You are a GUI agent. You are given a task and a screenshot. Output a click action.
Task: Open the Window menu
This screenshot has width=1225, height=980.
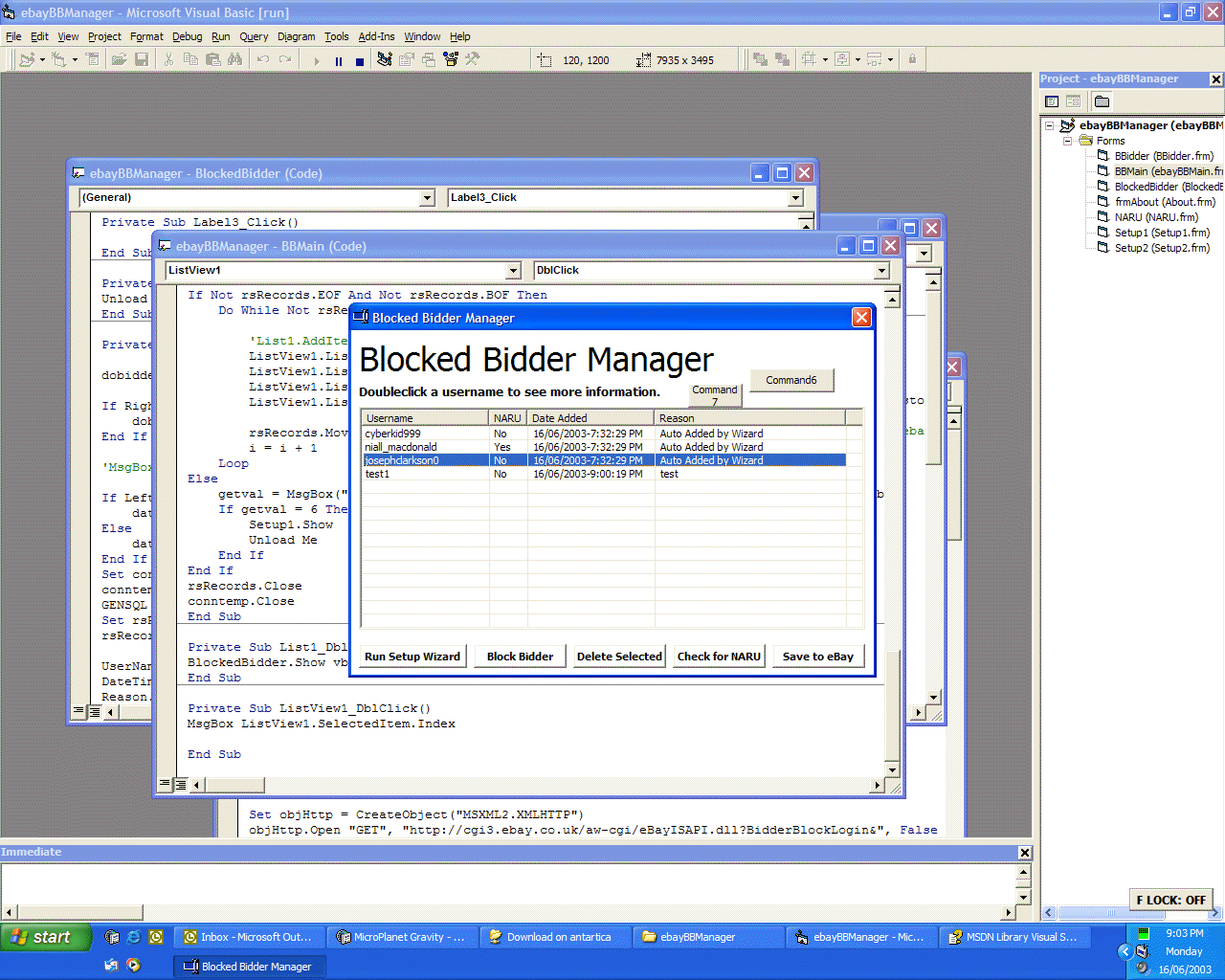pyautogui.click(x=422, y=36)
